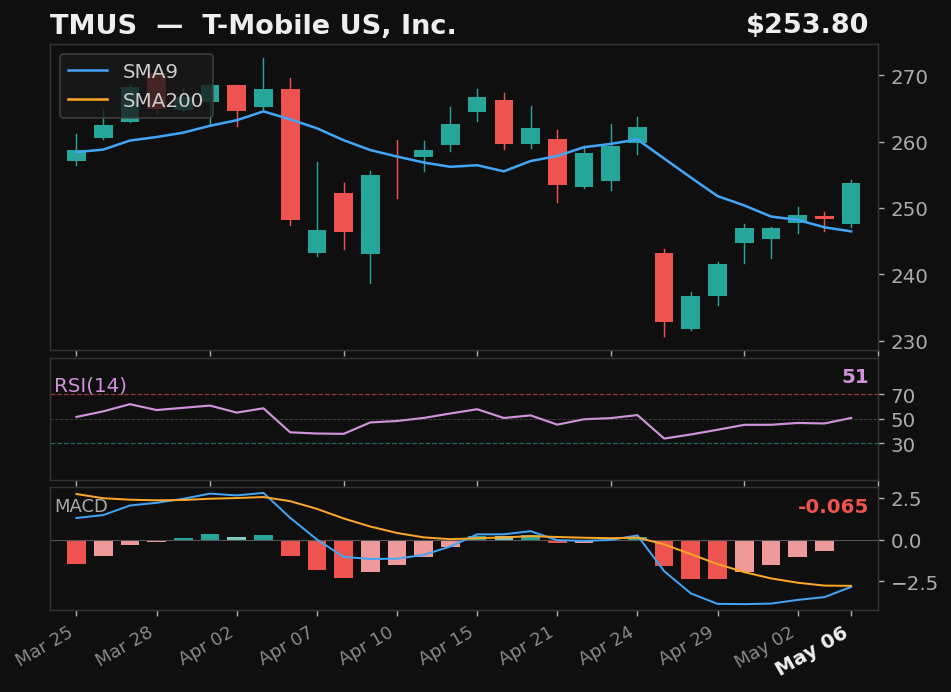Click the RSI current value 51
The image size is (951, 692).
coord(855,377)
